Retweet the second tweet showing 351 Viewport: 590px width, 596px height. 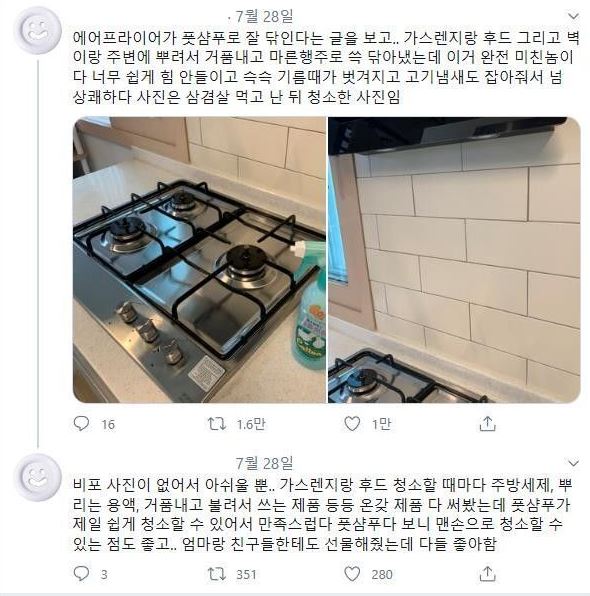217,574
